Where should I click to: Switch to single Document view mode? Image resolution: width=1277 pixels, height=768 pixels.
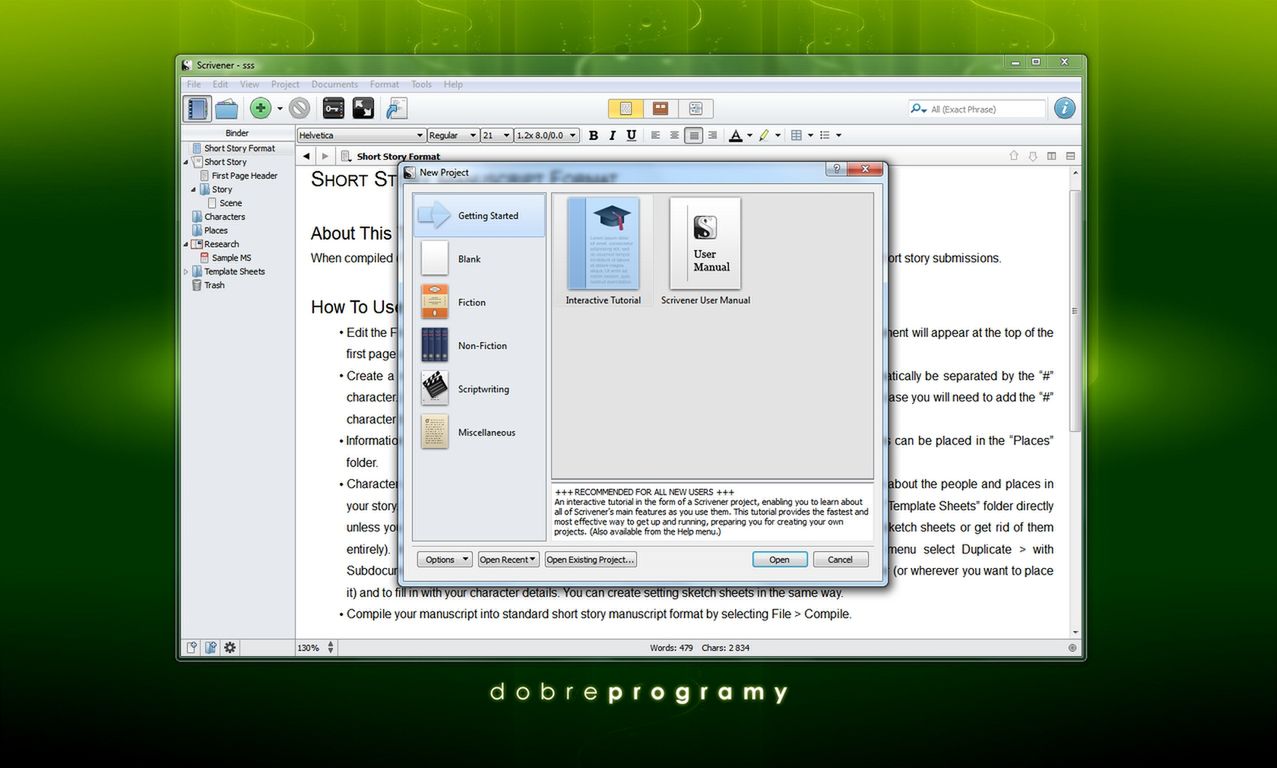[x=626, y=109]
